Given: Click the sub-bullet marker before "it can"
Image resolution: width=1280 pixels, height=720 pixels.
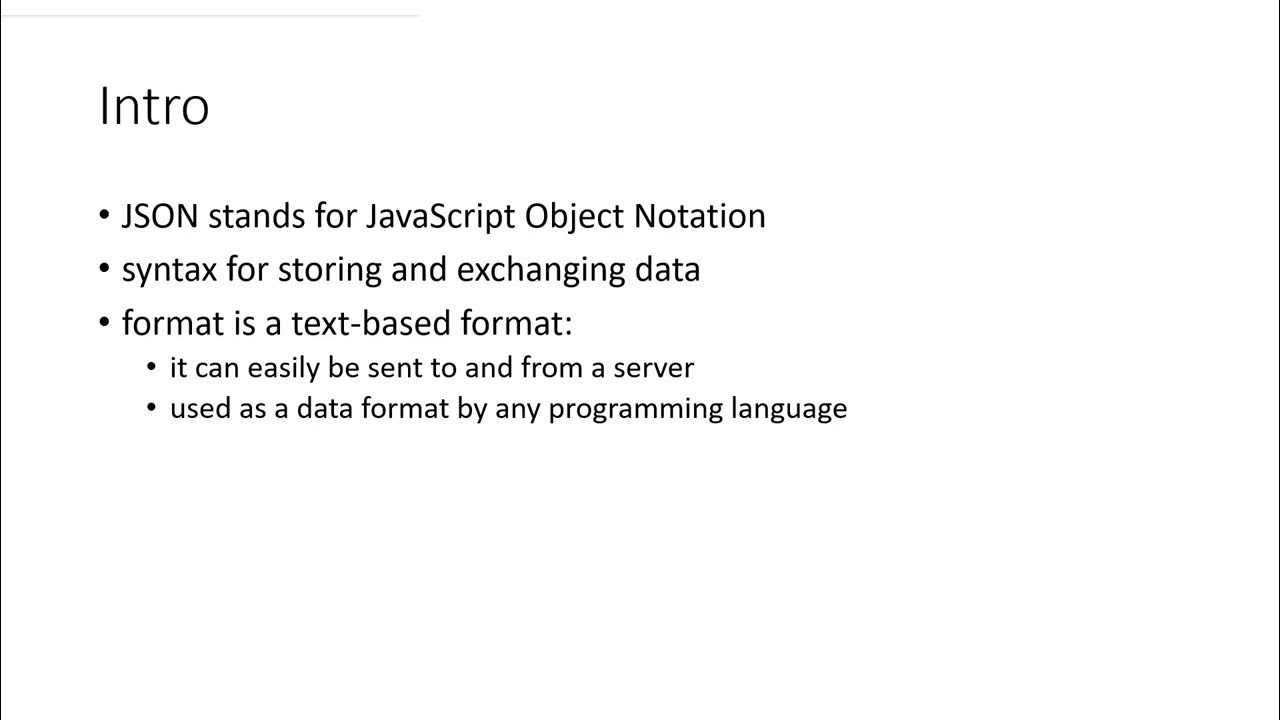Looking at the screenshot, I should pos(152,368).
